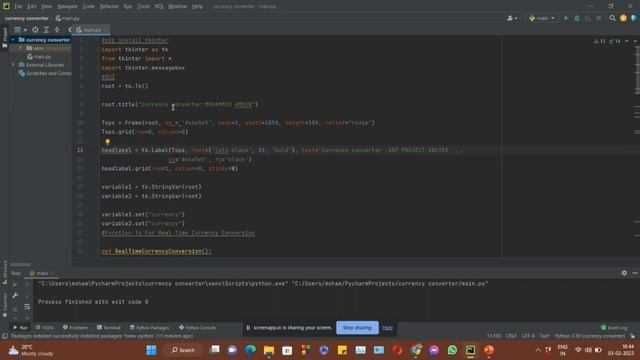Screen dimensions: 640x360
Task: Open the Help menu
Action: point(197,7)
